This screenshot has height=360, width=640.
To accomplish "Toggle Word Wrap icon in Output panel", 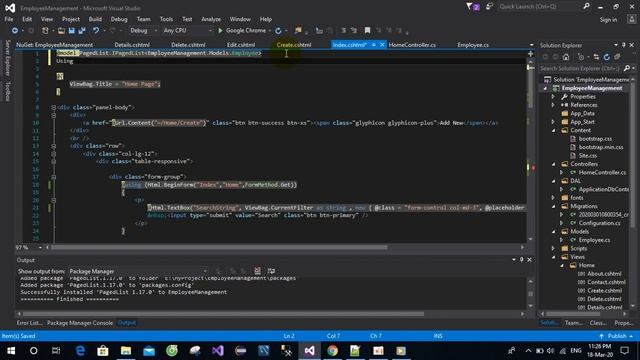I will [271, 271].
